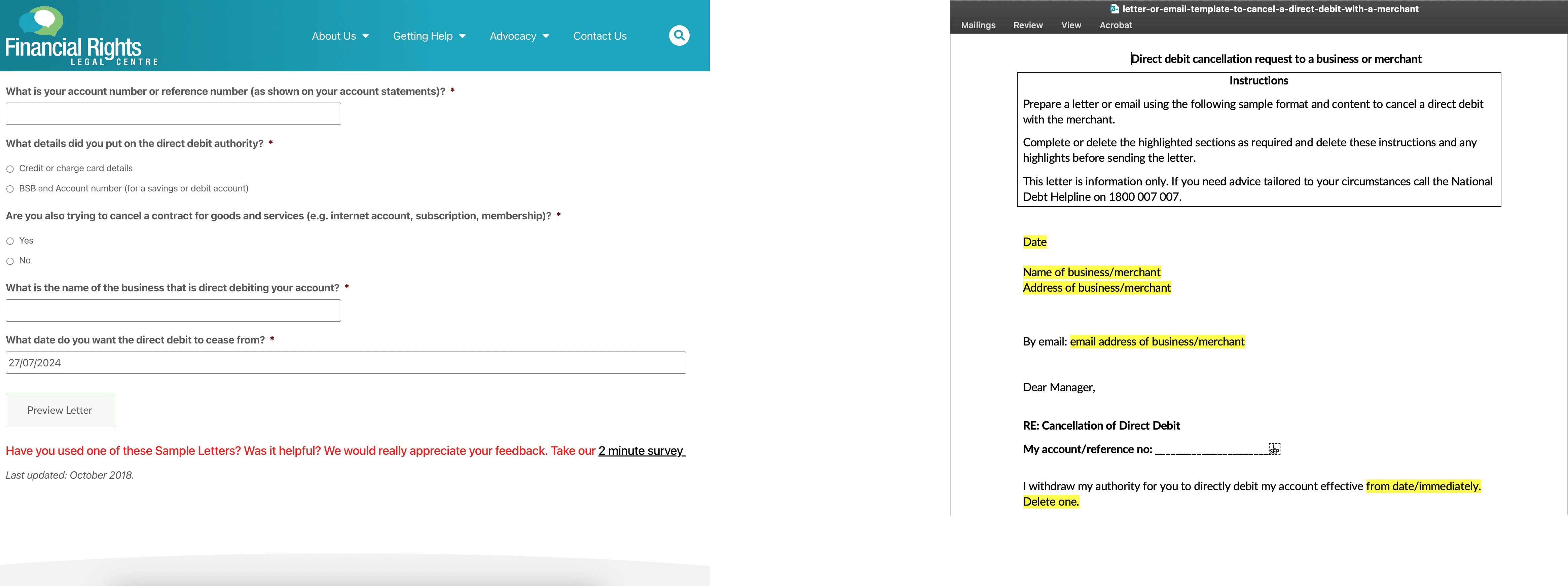
Task: Expand the Advocacy dropdown menu
Action: click(519, 36)
